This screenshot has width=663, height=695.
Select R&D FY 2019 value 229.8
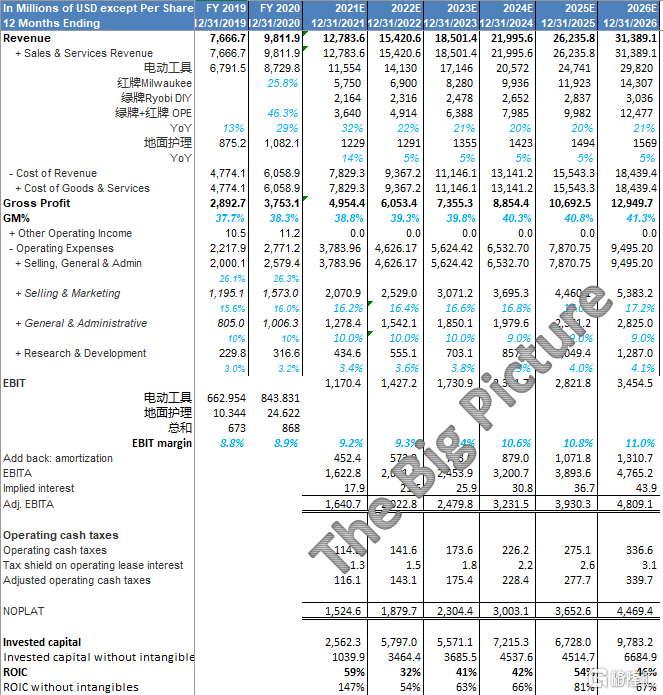[232, 353]
